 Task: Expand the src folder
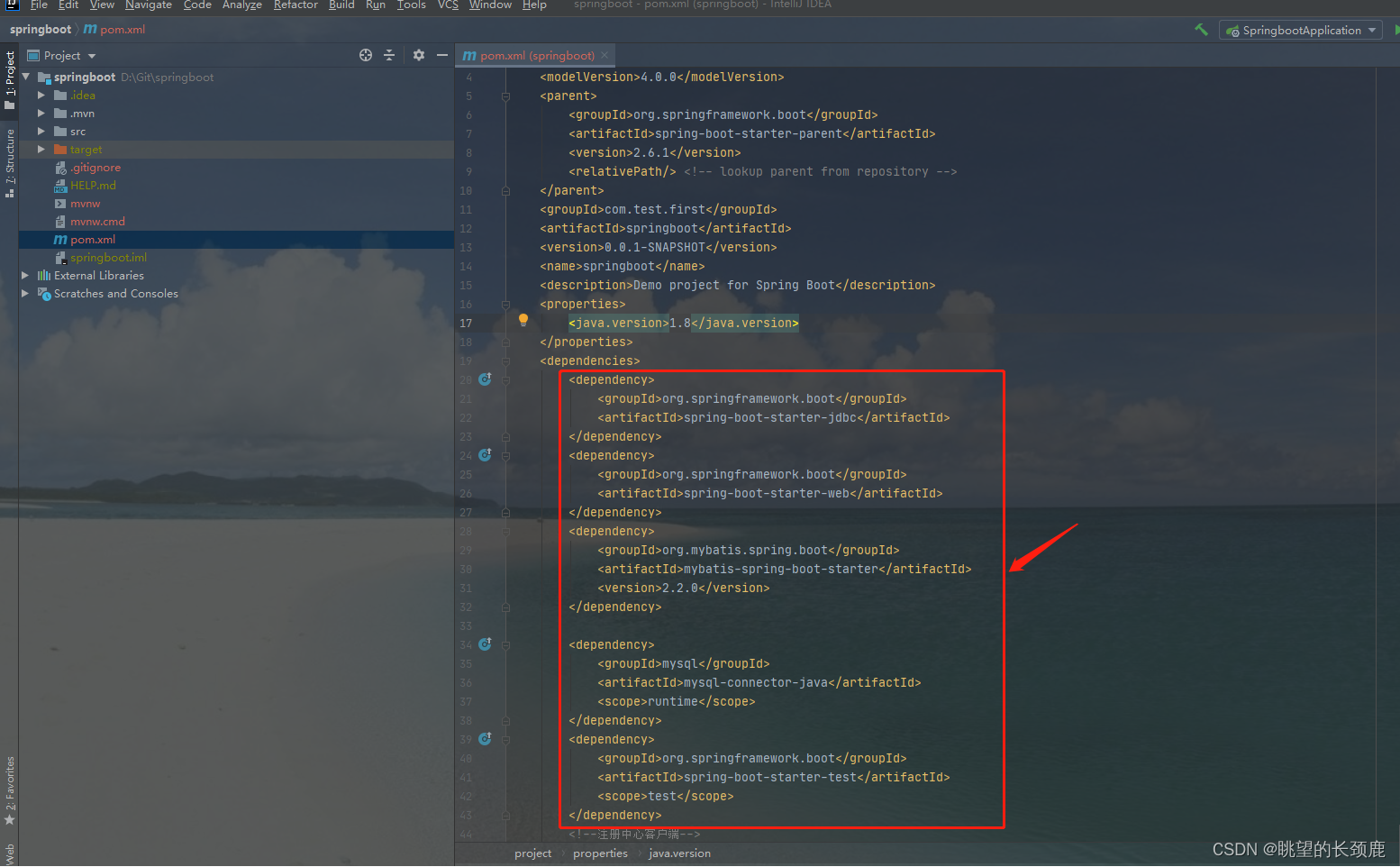[x=41, y=132]
